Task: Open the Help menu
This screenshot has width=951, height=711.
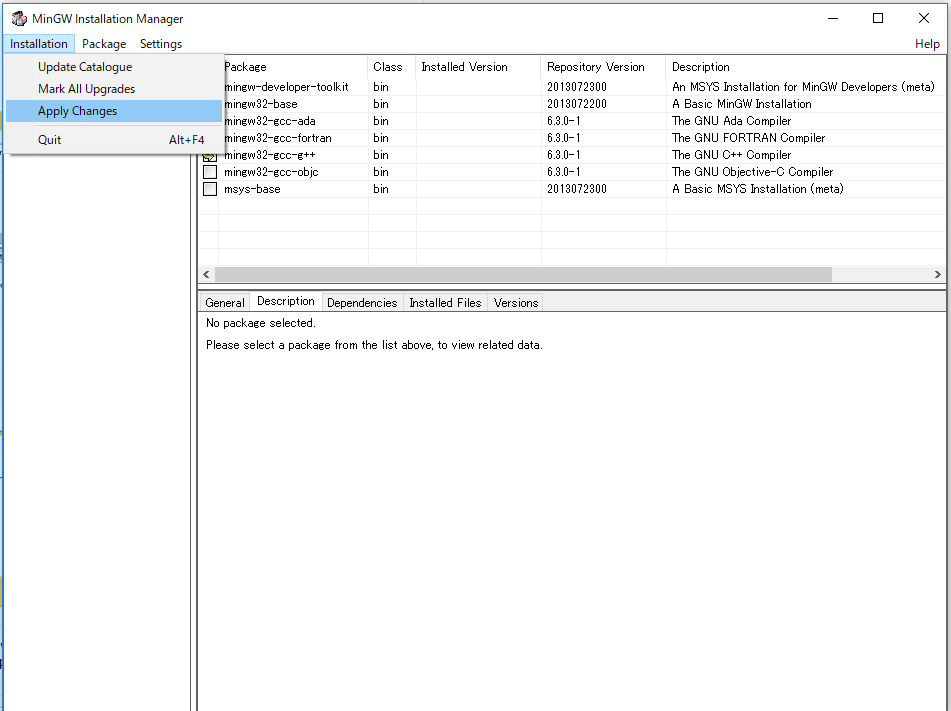Action: pos(927,44)
